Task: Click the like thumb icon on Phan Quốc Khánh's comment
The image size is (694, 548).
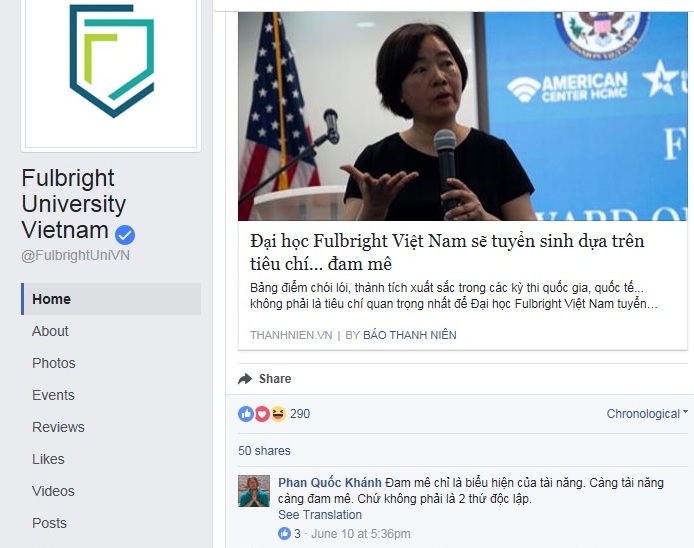Action: [284, 533]
